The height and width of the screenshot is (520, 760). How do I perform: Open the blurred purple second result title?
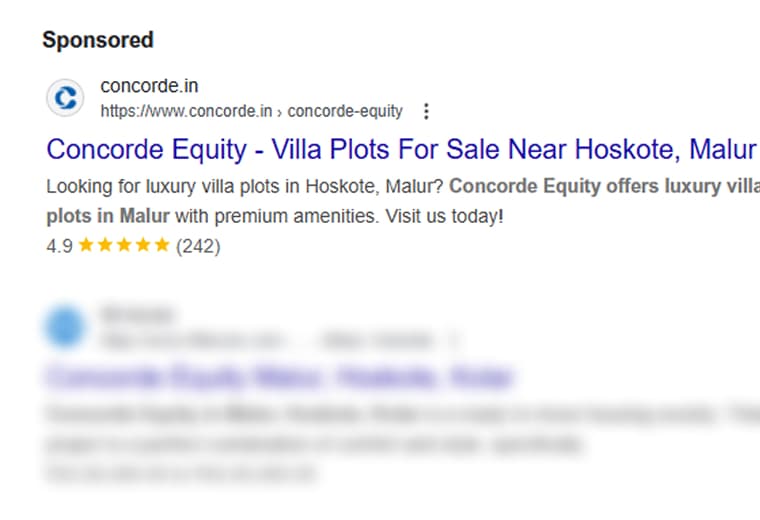280,377
